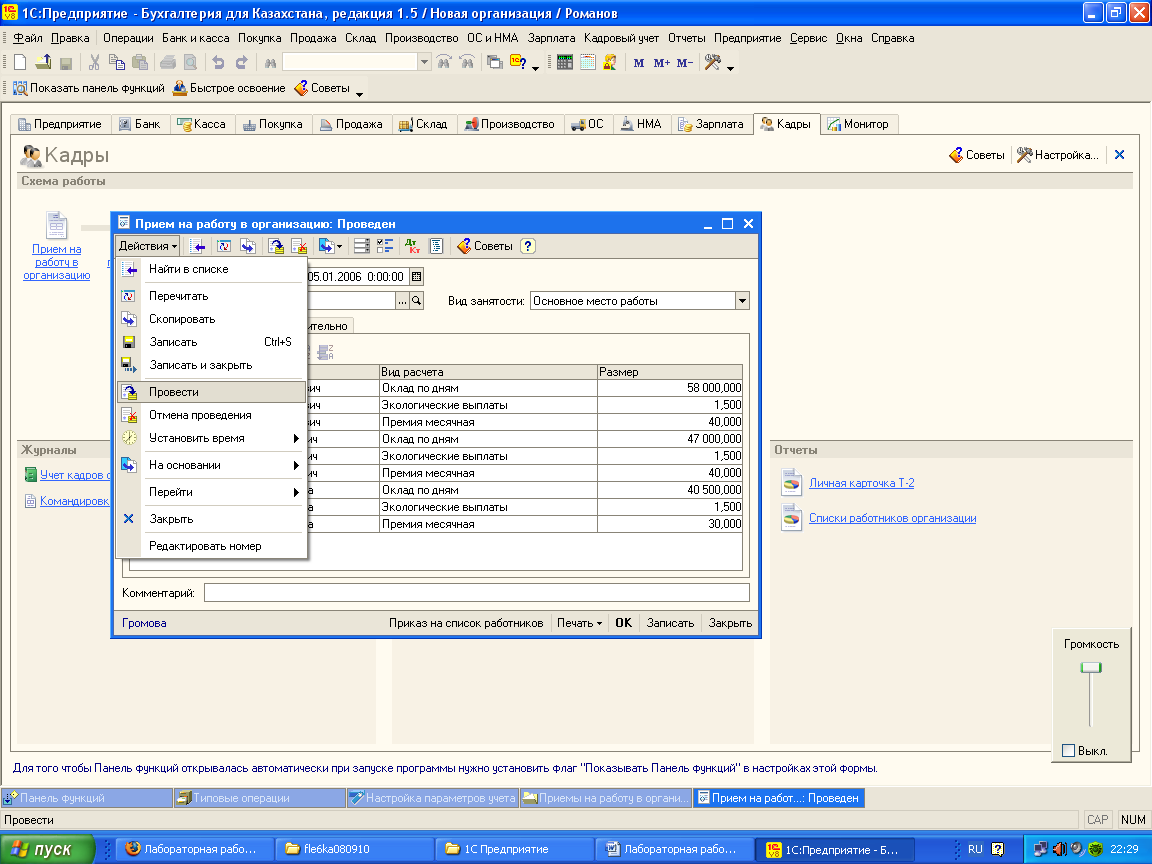
Task: Click the 1C help icon with question mark
Action: (518, 63)
